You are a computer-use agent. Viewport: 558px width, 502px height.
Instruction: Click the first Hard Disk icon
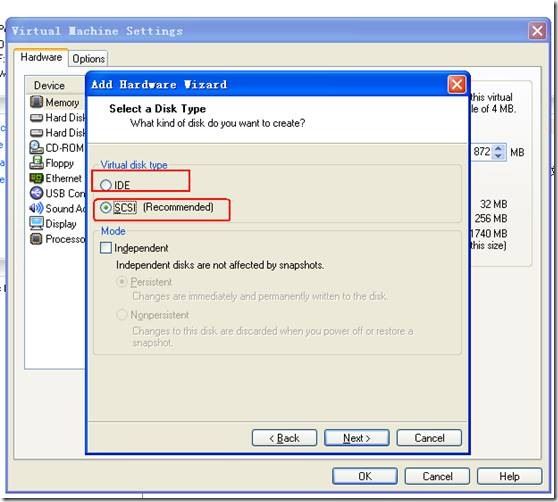pyautogui.click(x=36, y=118)
